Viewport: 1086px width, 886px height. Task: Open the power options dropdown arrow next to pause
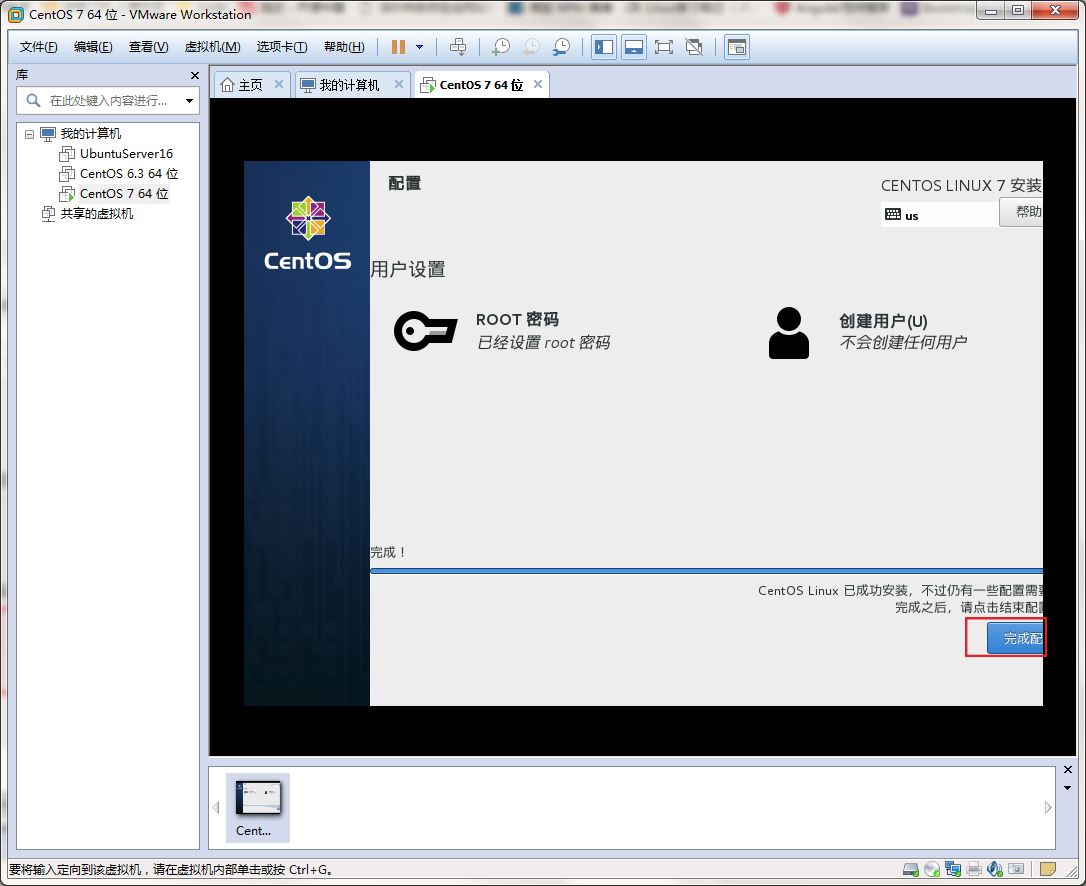pyautogui.click(x=419, y=47)
